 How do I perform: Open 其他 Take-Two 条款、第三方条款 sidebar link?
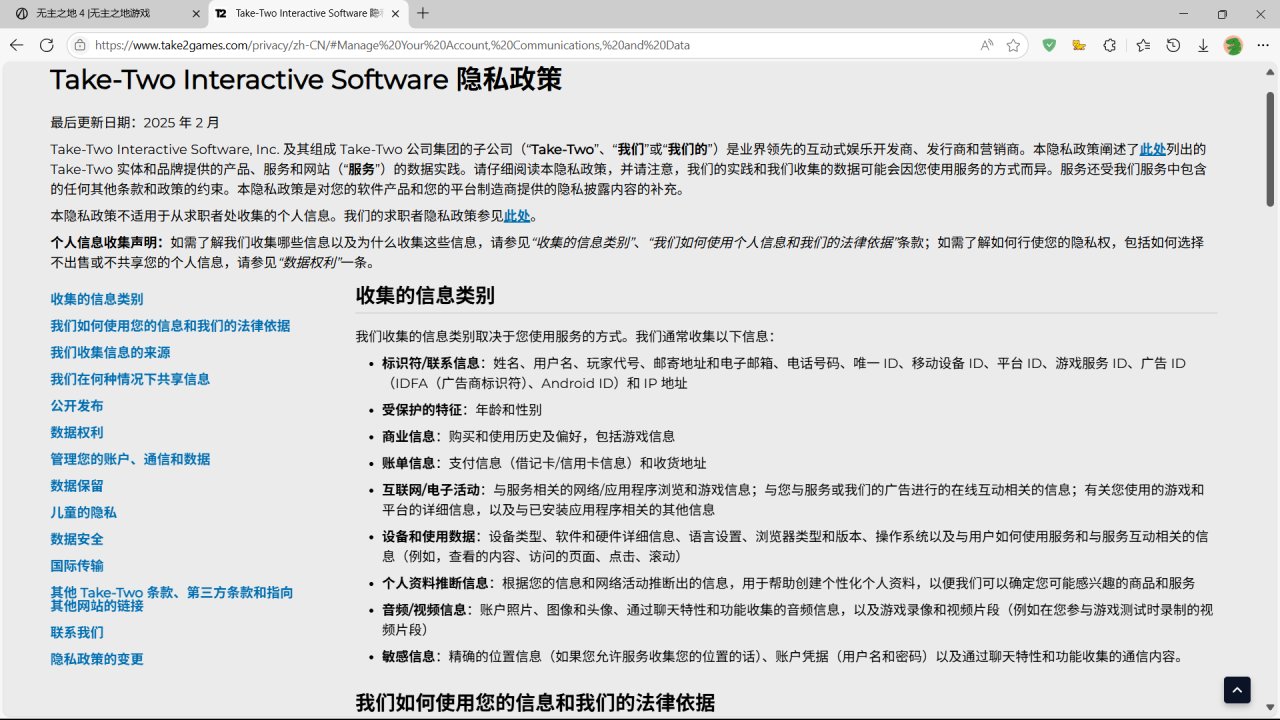pyautogui.click(x=173, y=599)
